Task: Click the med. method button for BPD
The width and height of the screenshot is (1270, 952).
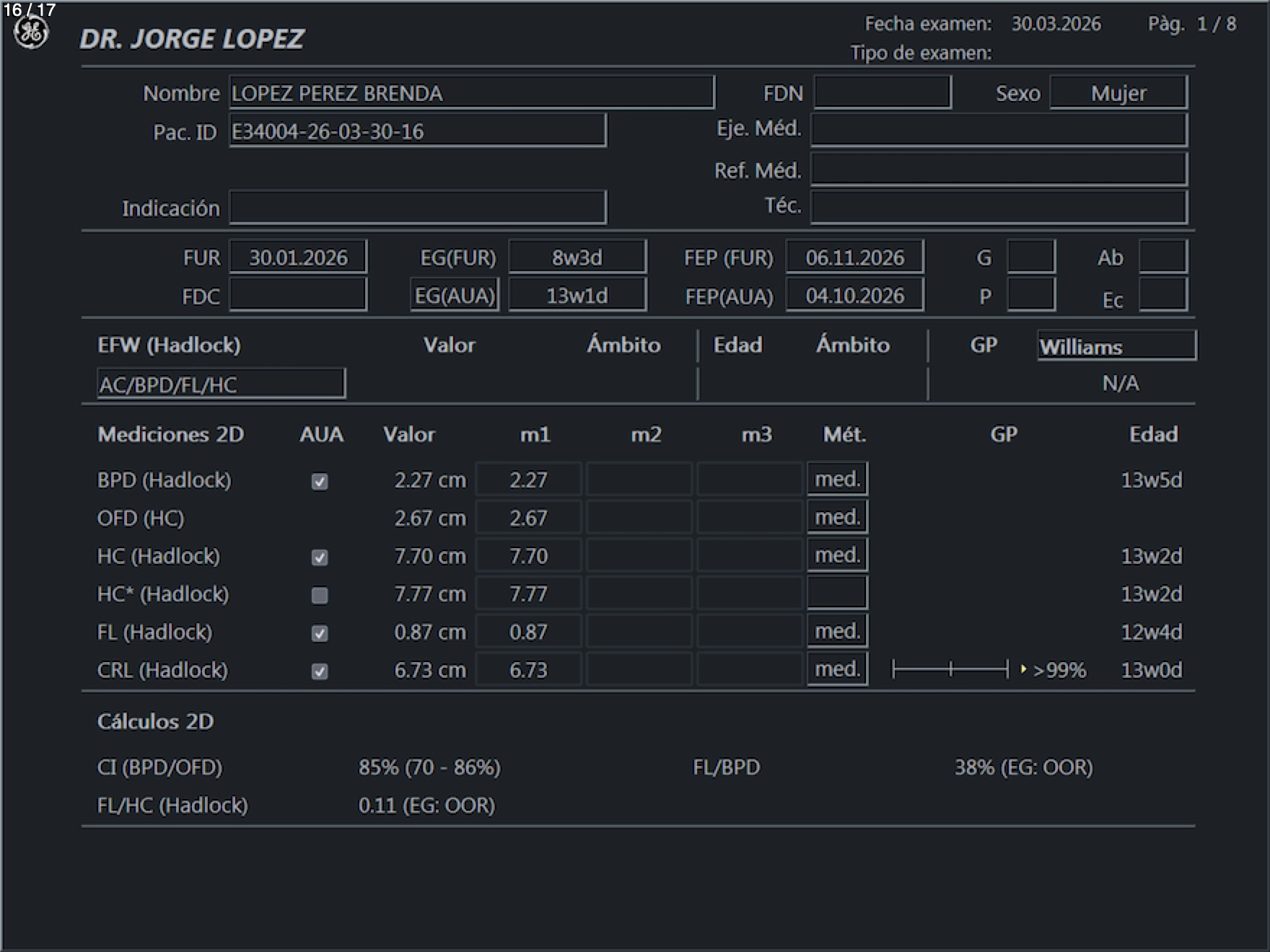Action: coord(837,479)
